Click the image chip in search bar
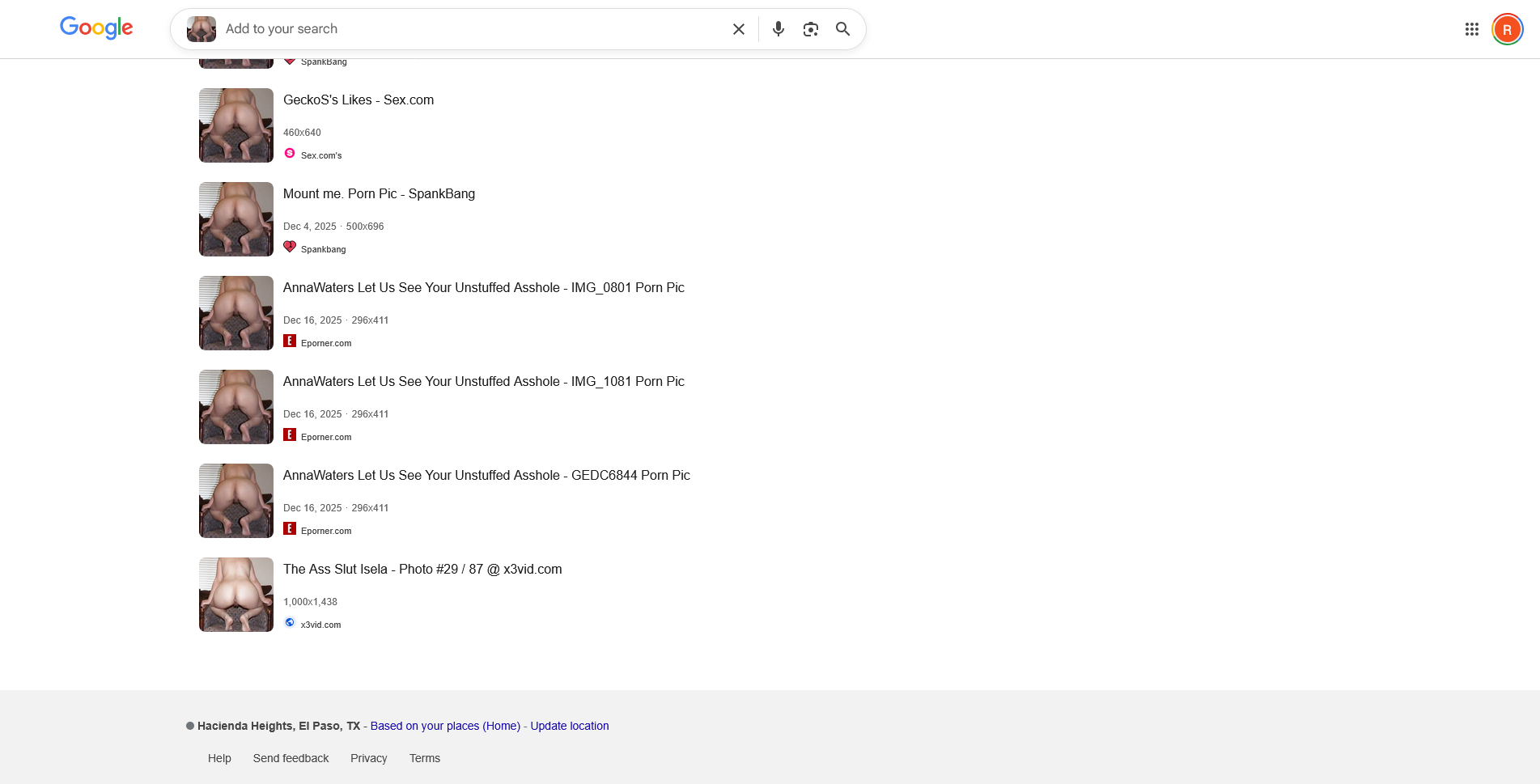1540x784 pixels. click(x=202, y=29)
